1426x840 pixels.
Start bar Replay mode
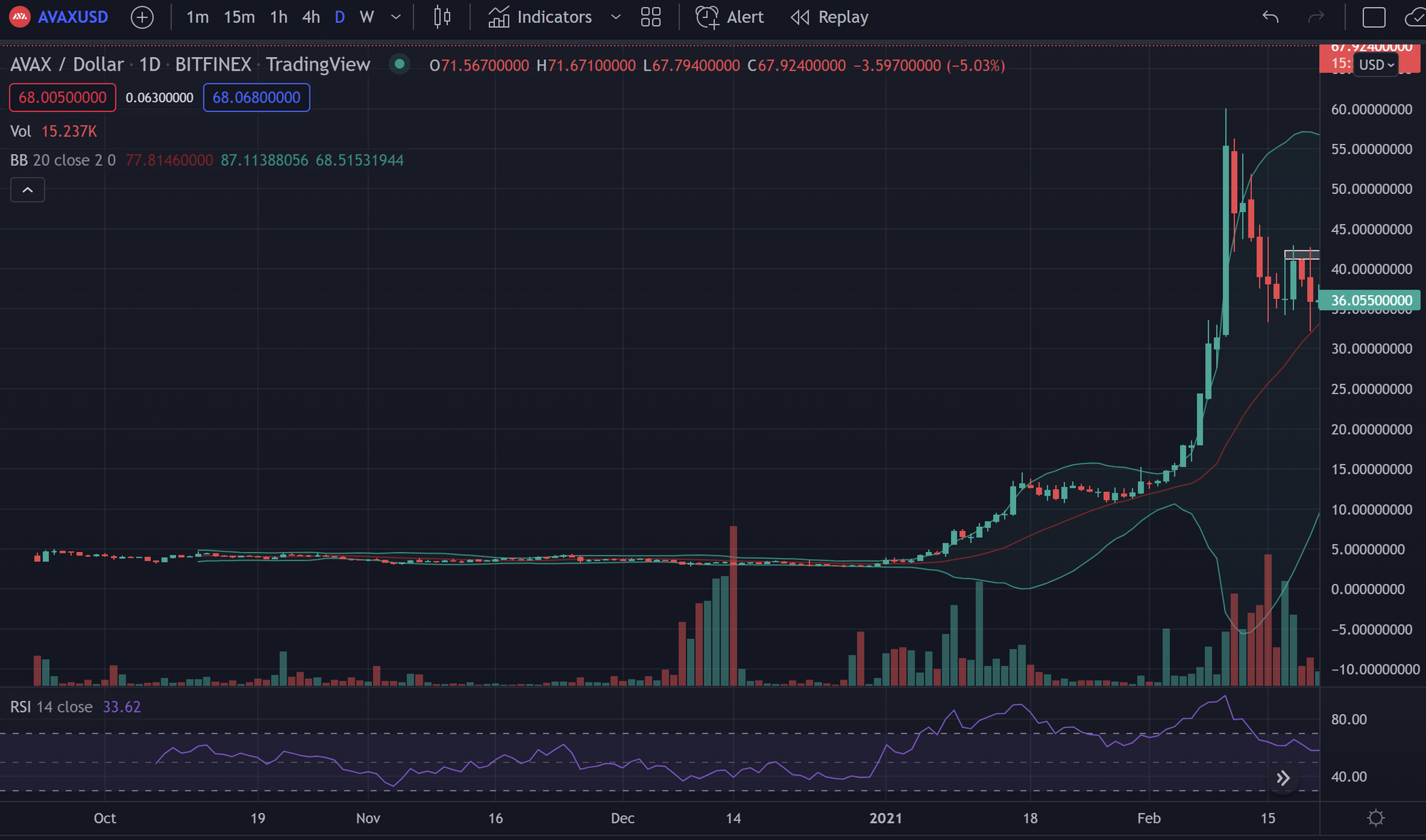[829, 17]
